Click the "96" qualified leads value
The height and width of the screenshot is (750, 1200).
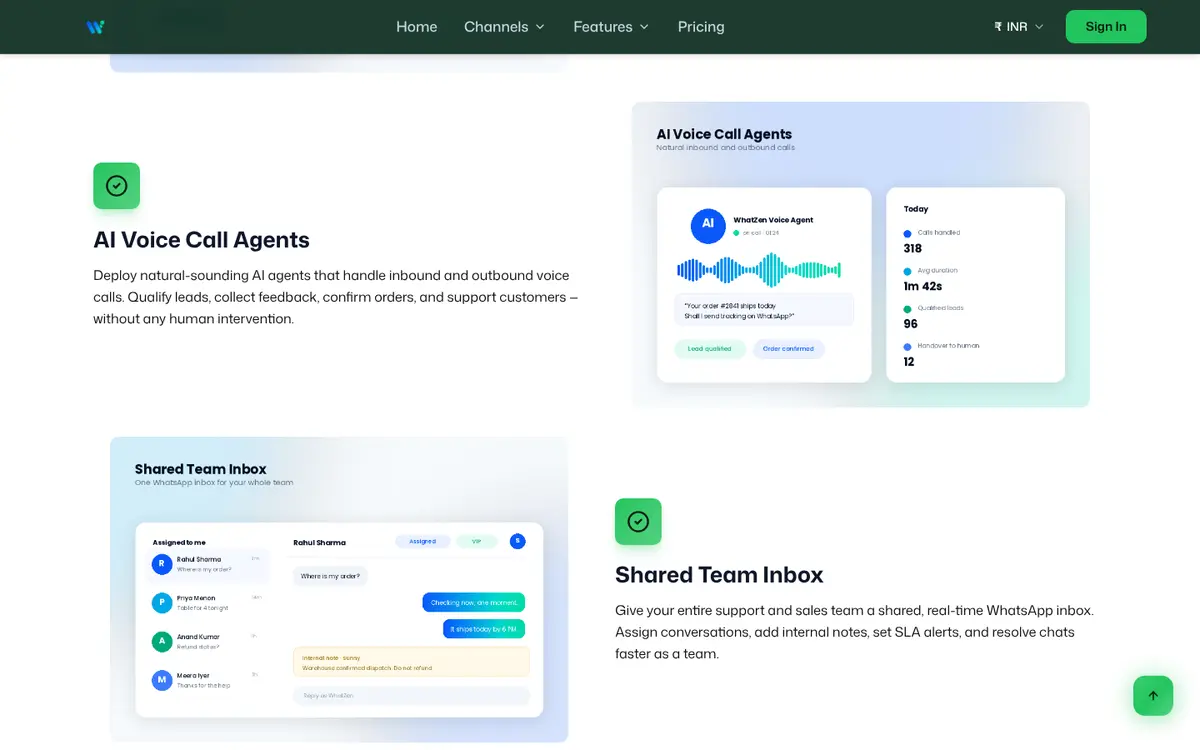point(910,324)
